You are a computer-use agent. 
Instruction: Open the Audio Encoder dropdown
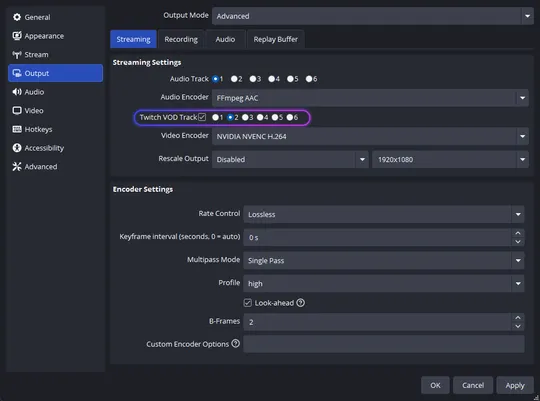370,98
